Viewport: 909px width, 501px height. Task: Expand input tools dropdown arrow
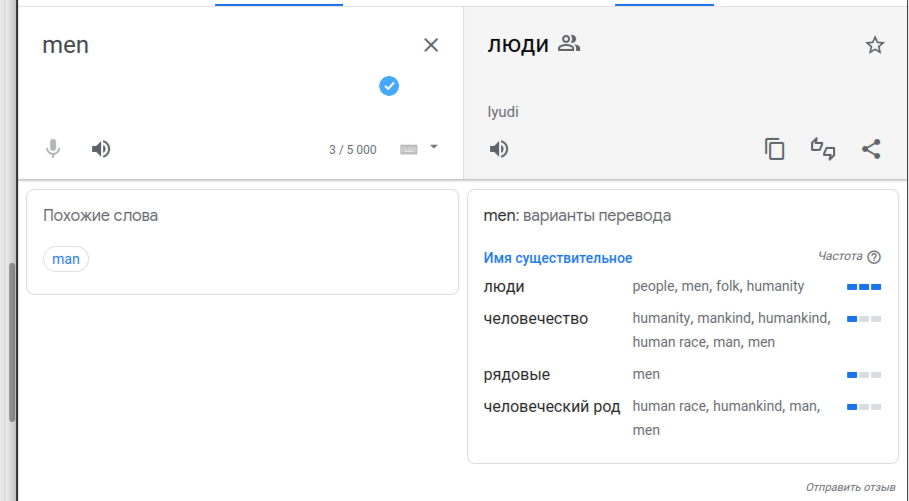coord(434,147)
